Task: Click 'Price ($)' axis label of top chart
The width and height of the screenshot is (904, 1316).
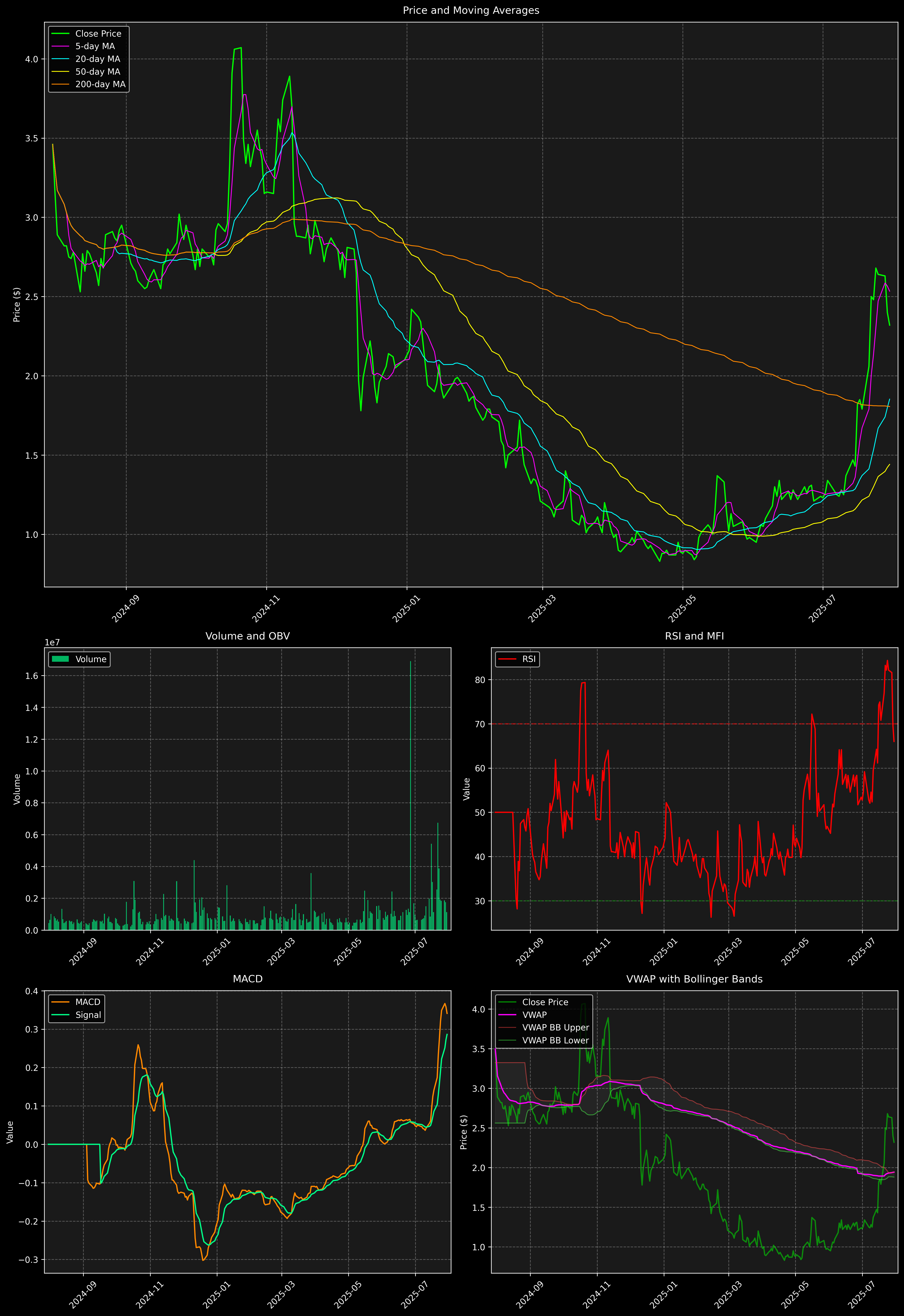Action: pyautogui.click(x=17, y=305)
